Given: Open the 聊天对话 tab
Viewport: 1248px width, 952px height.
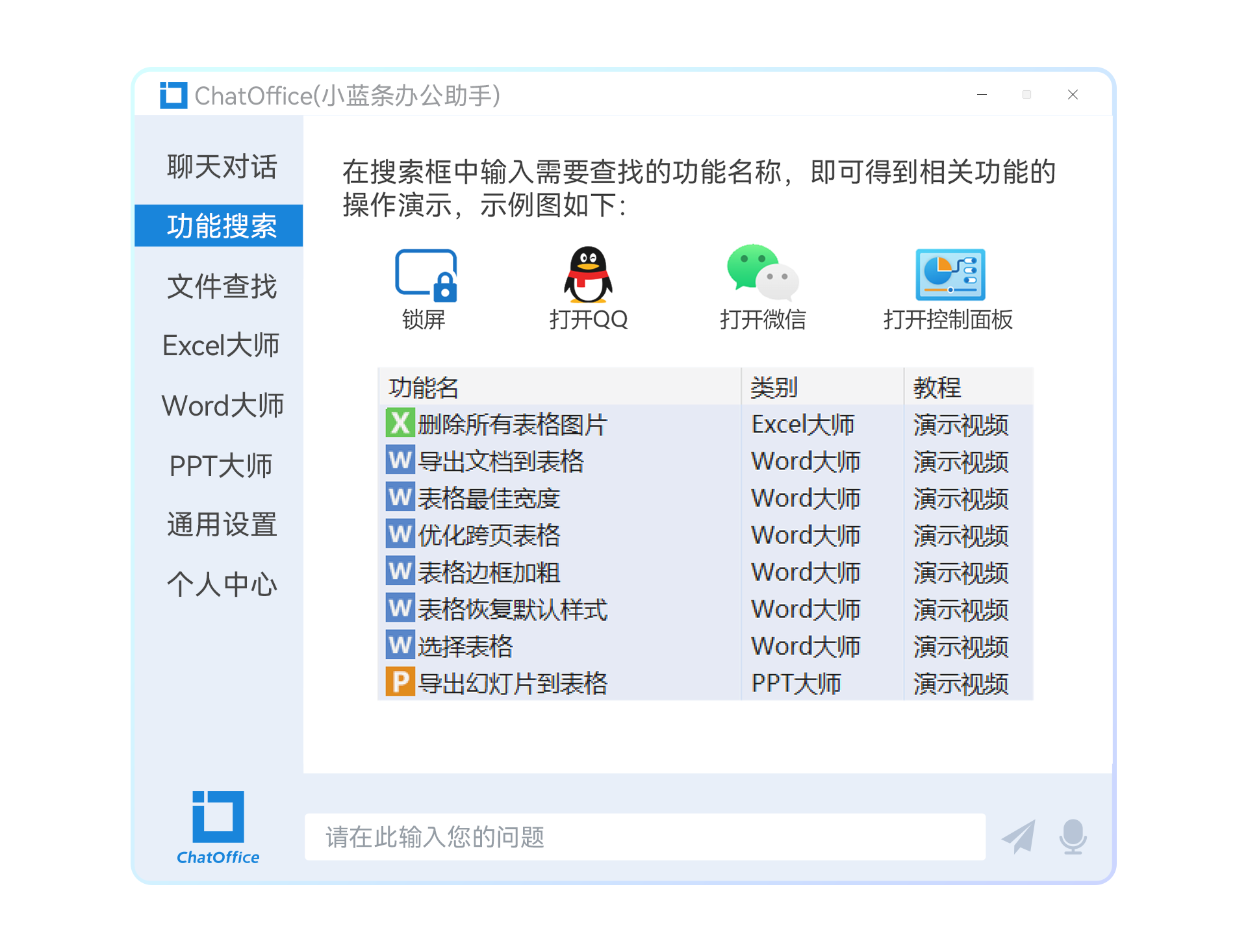Looking at the screenshot, I should [222, 167].
